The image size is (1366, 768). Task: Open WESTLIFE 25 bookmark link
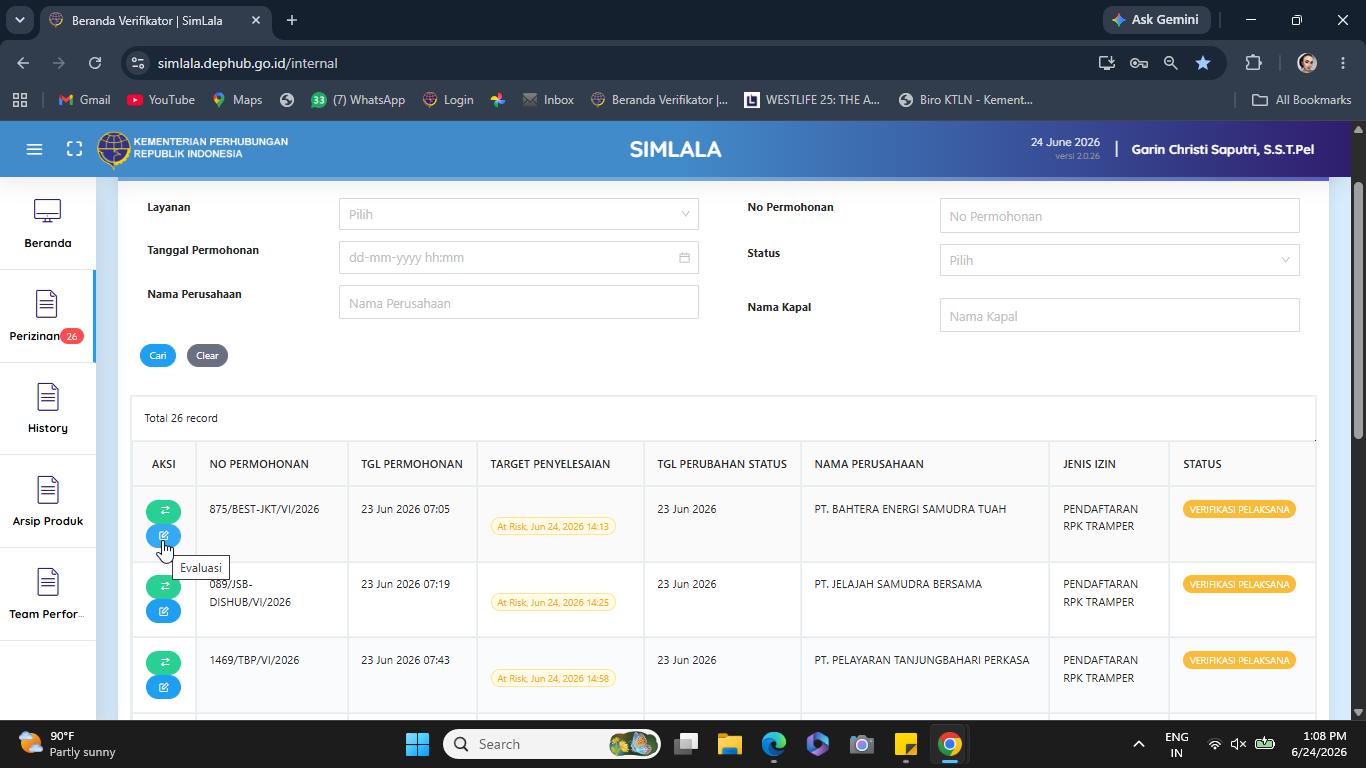pyautogui.click(x=812, y=100)
